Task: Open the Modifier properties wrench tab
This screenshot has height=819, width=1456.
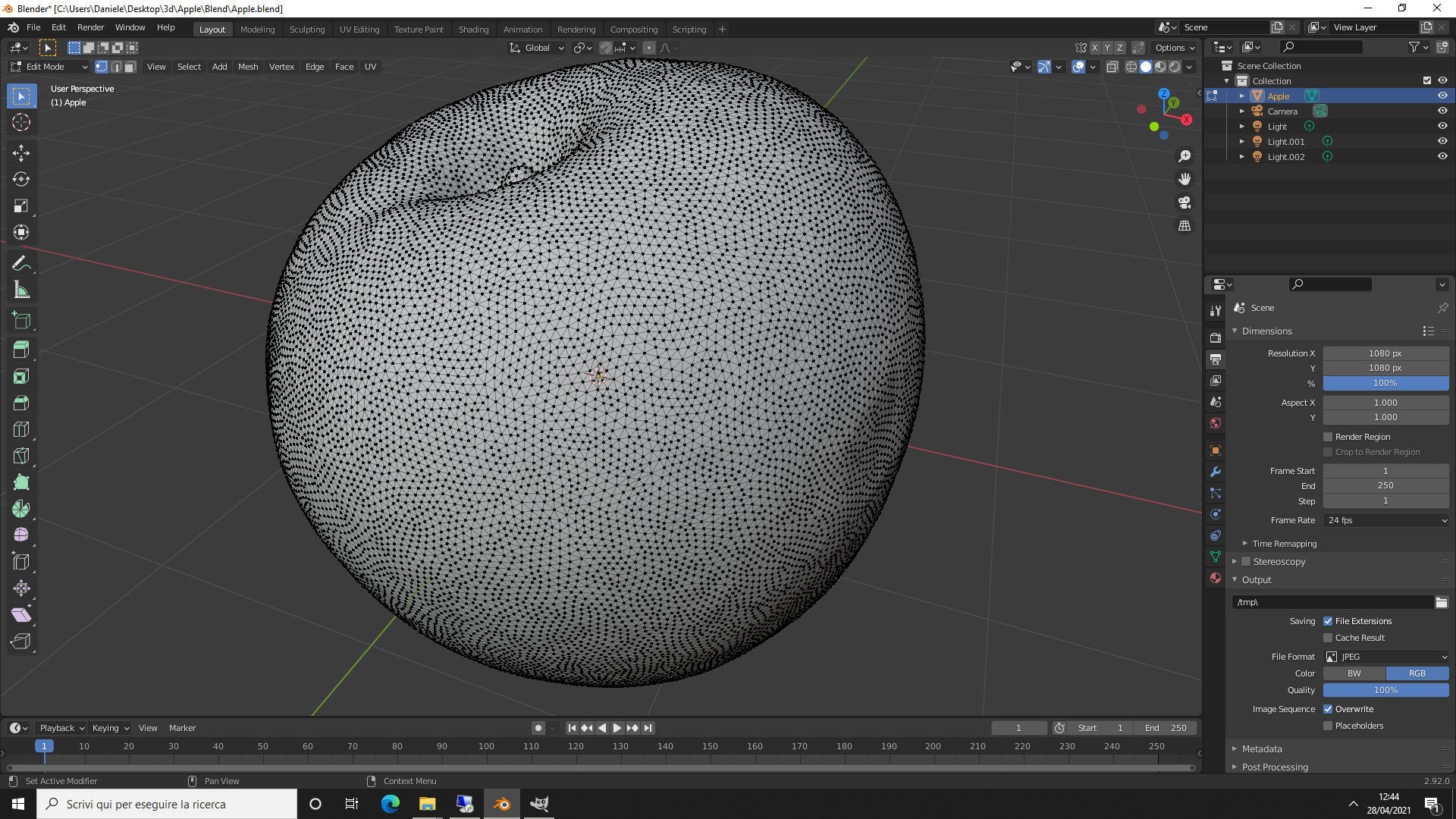Action: [1216, 472]
